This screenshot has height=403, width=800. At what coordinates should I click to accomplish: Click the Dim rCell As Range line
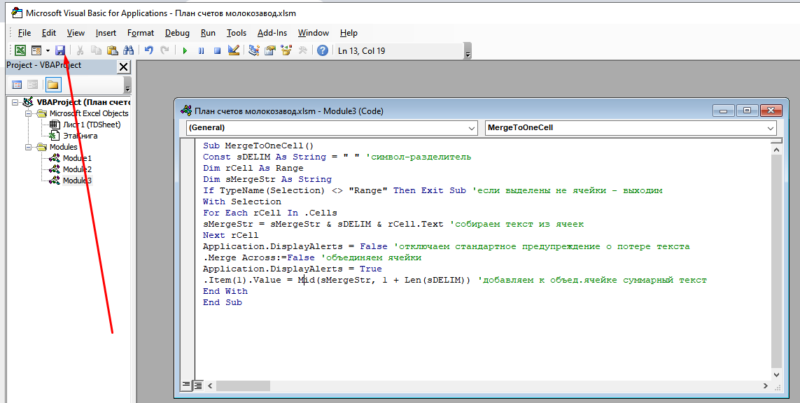click(x=253, y=168)
